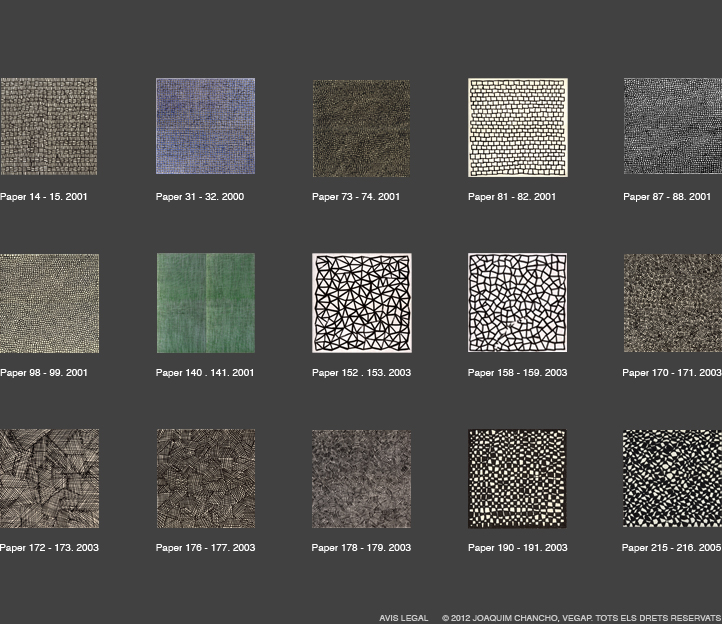The height and width of the screenshot is (624, 722).
Task: Open the Paper 215 - 216 thumbnail
Action: tap(672, 478)
